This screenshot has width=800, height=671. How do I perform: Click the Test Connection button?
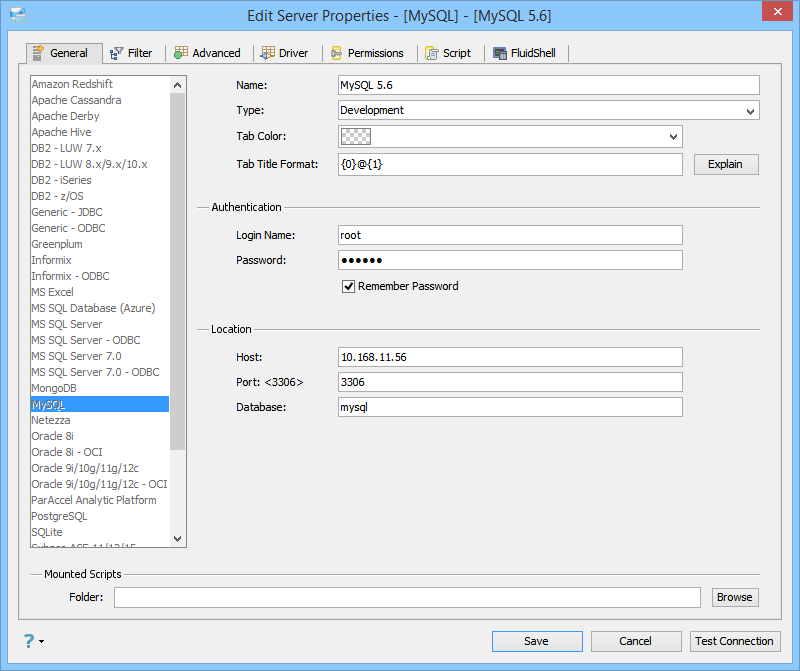click(x=734, y=641)
